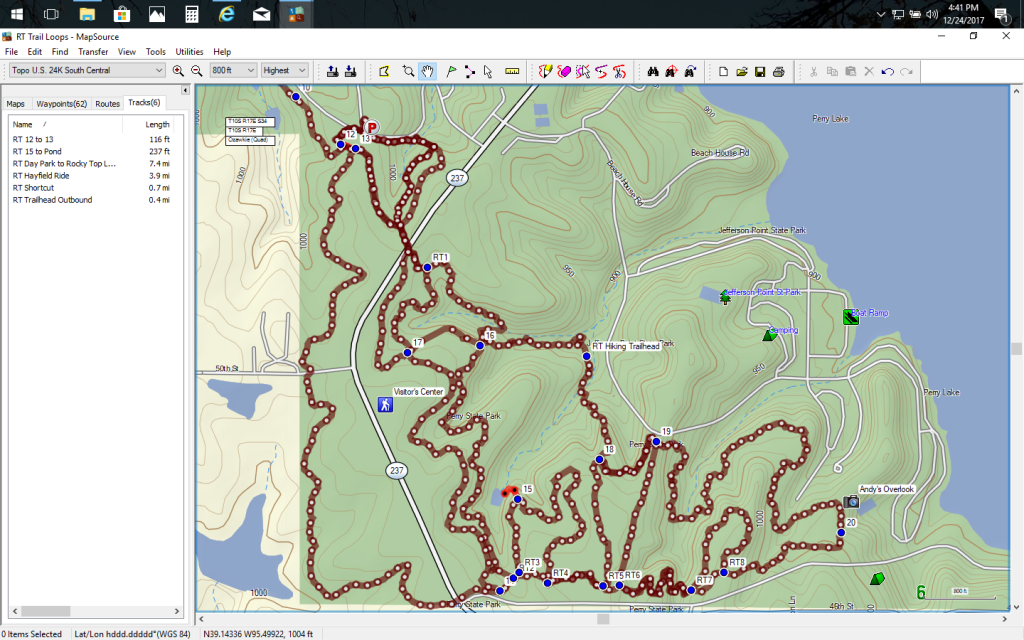The image size is (1024, 640).
Task: Select track 'RT 12 to 13'
Action: (91, 139)
